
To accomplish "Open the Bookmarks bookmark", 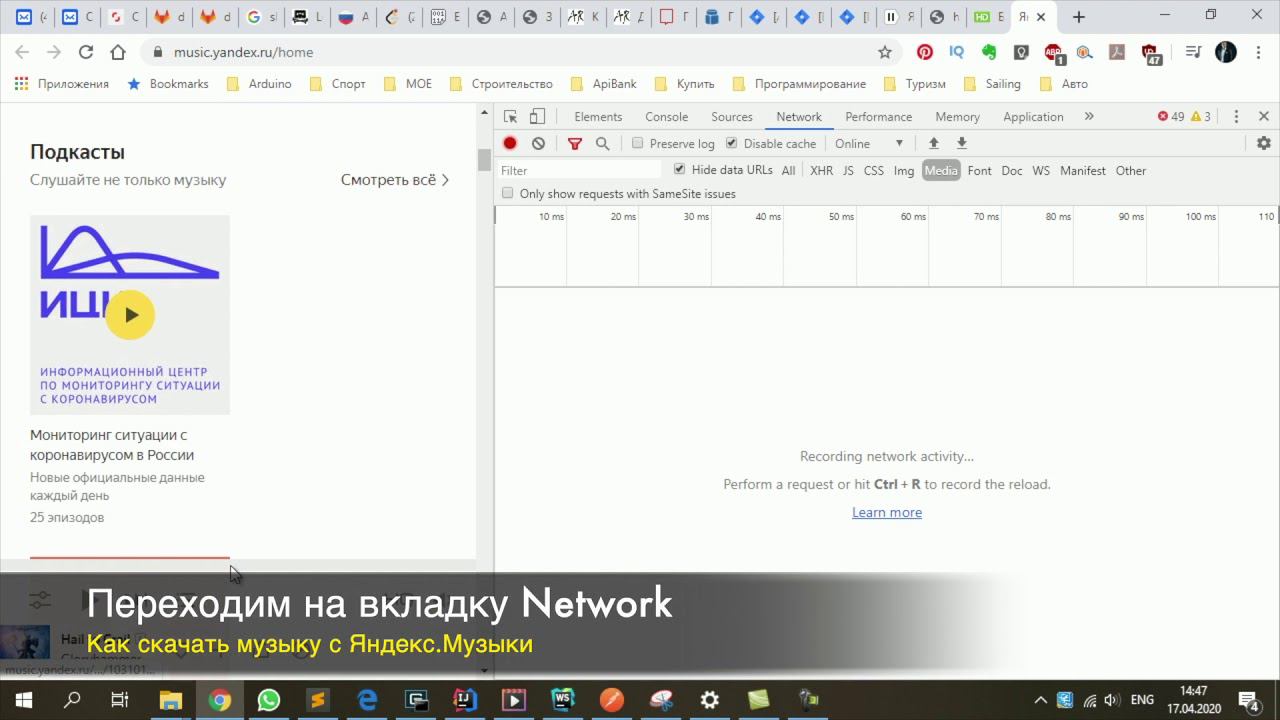I will [x=168, y=84].
